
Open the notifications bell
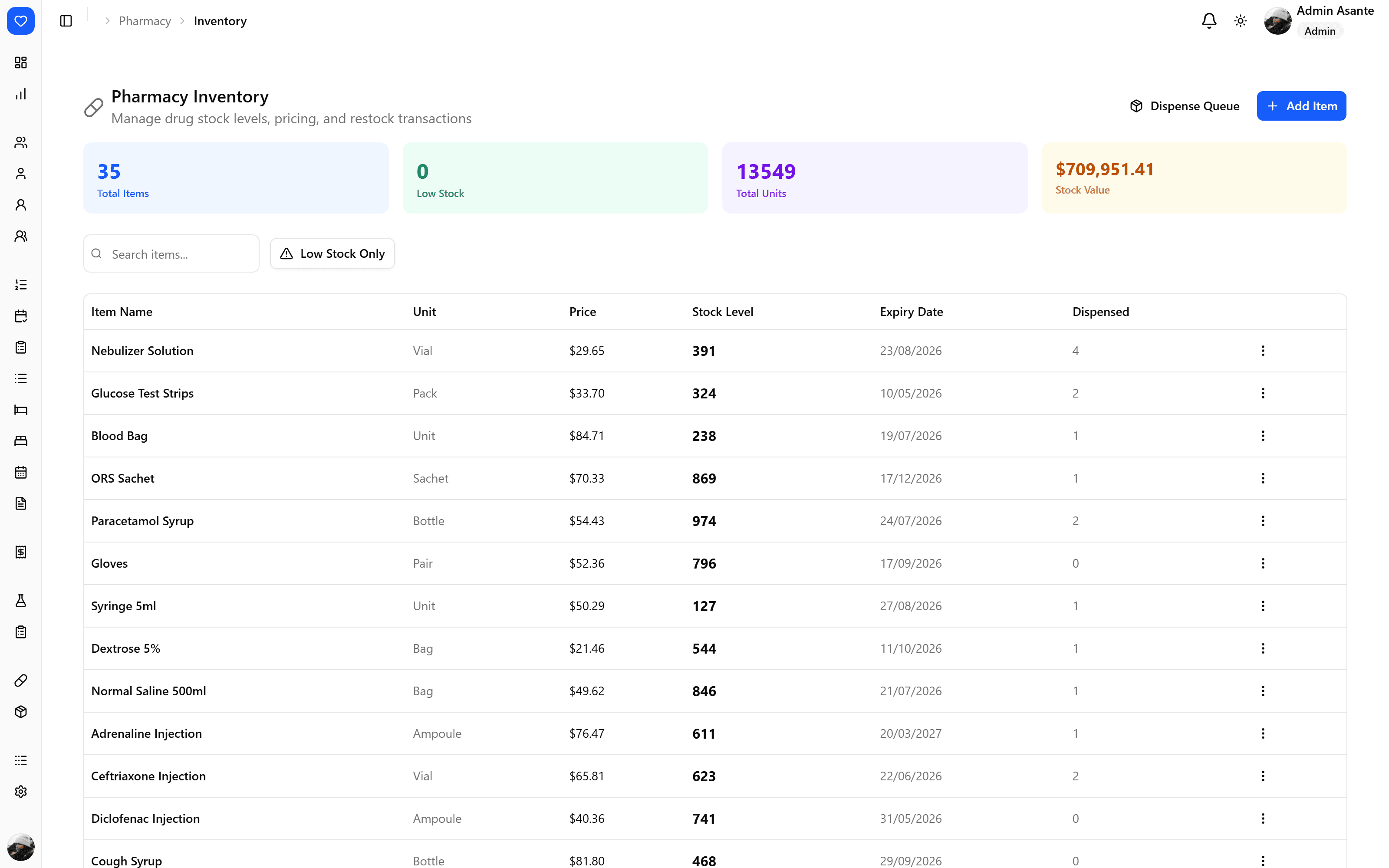(1209, 21)
